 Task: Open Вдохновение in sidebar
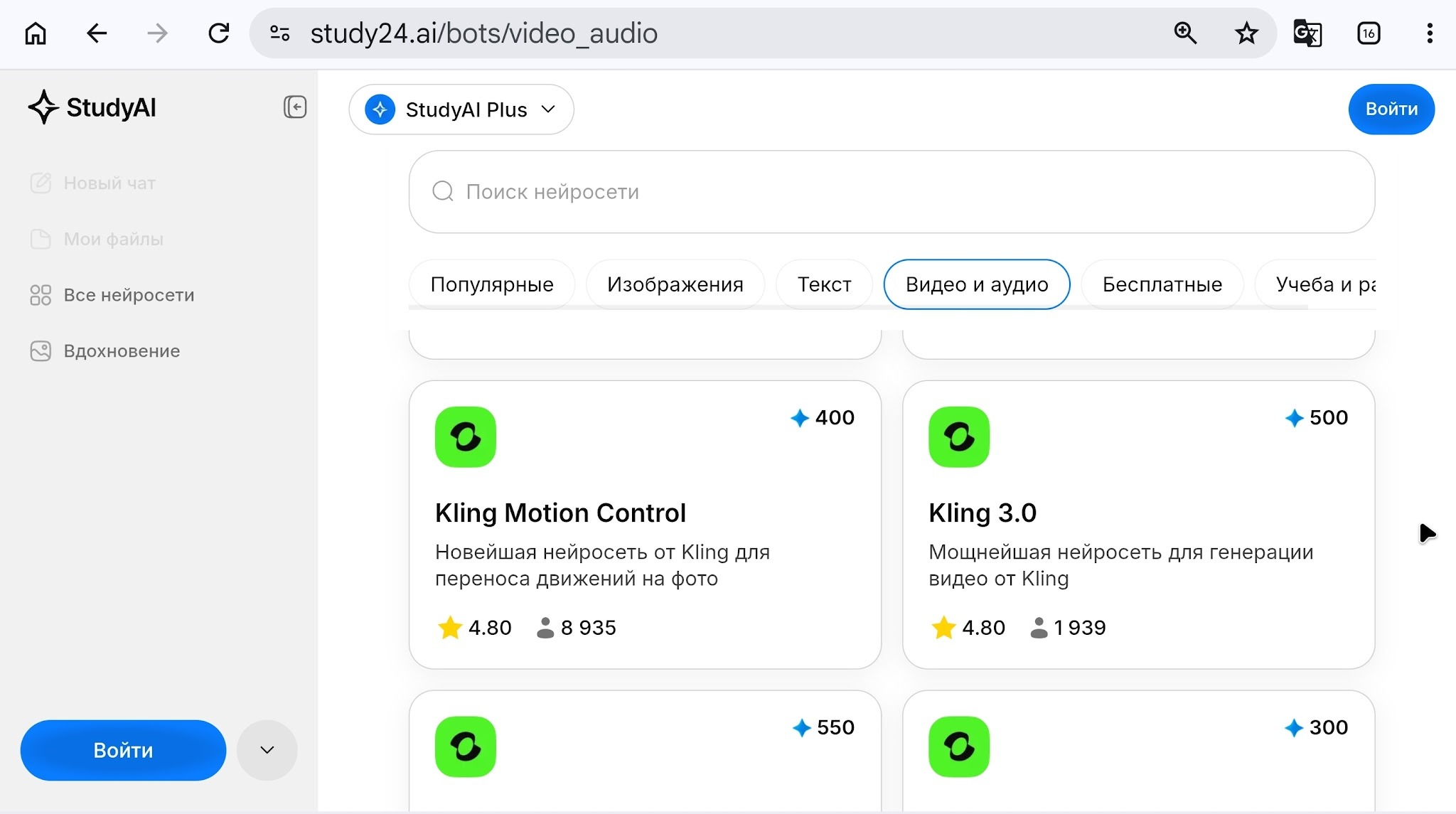coord(122,351)
